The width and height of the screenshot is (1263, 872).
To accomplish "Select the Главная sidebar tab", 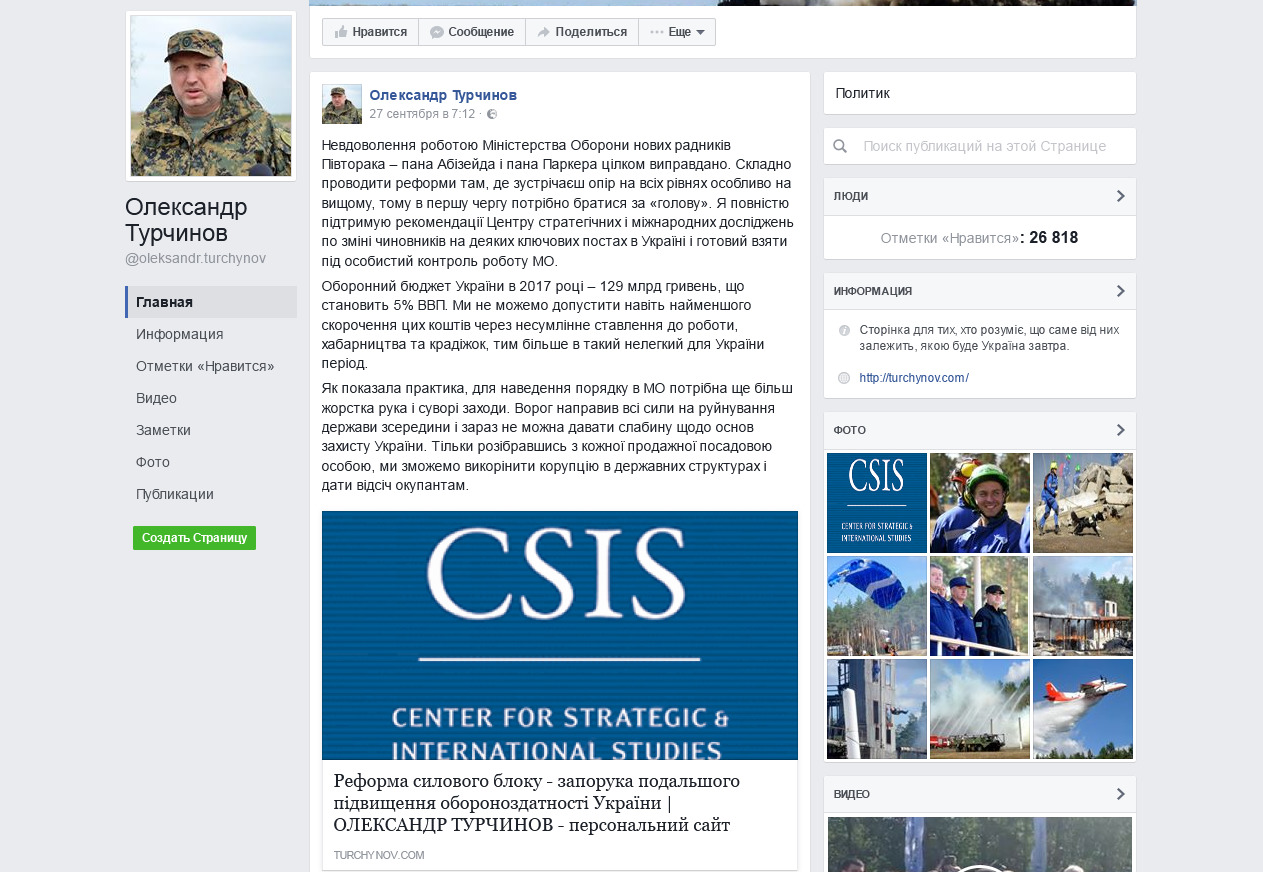I will [x=211, y=302].
